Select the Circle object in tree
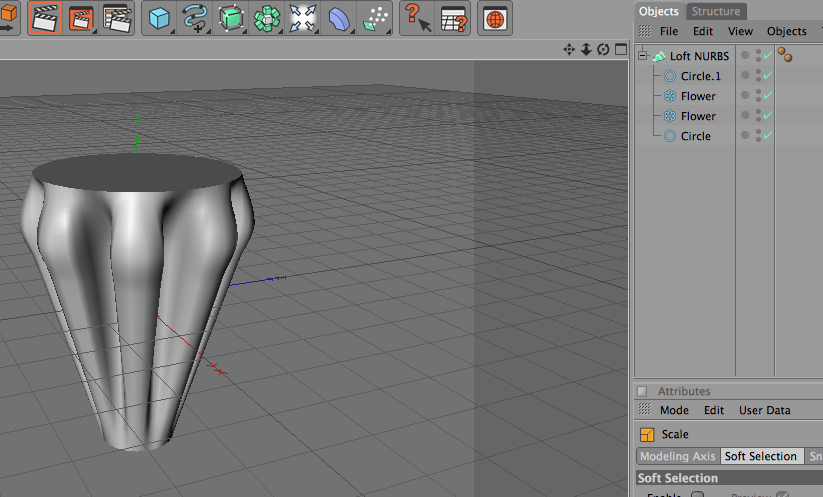Viewport: 823px width, 497px height. point(695,136)
